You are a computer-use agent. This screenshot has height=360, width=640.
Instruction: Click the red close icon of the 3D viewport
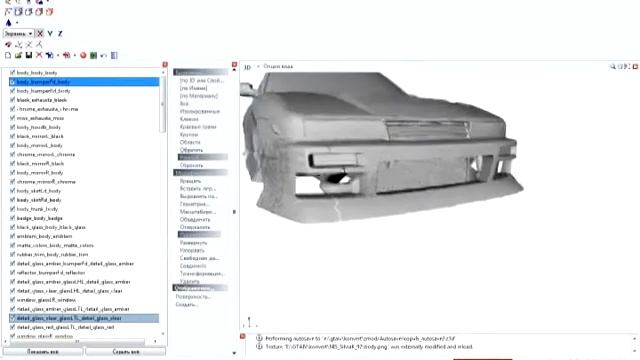pyautogui.click(x=636, y=66)
